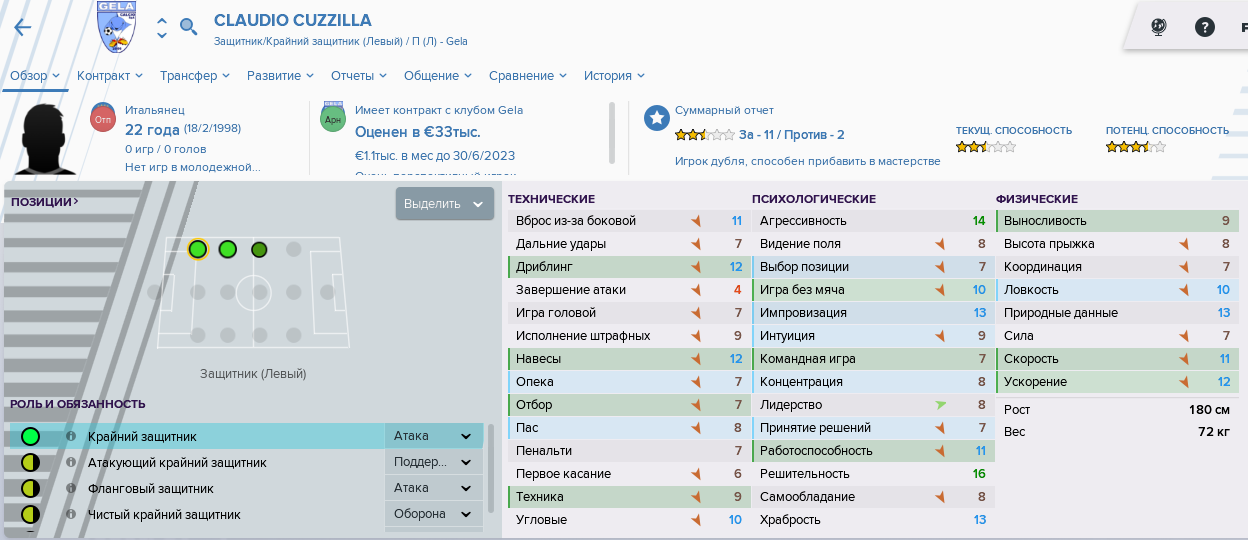Click the star icon beside Суммарный отчет
The width and height of the screenshot is (1248, 540).
(x=656, y=118)
